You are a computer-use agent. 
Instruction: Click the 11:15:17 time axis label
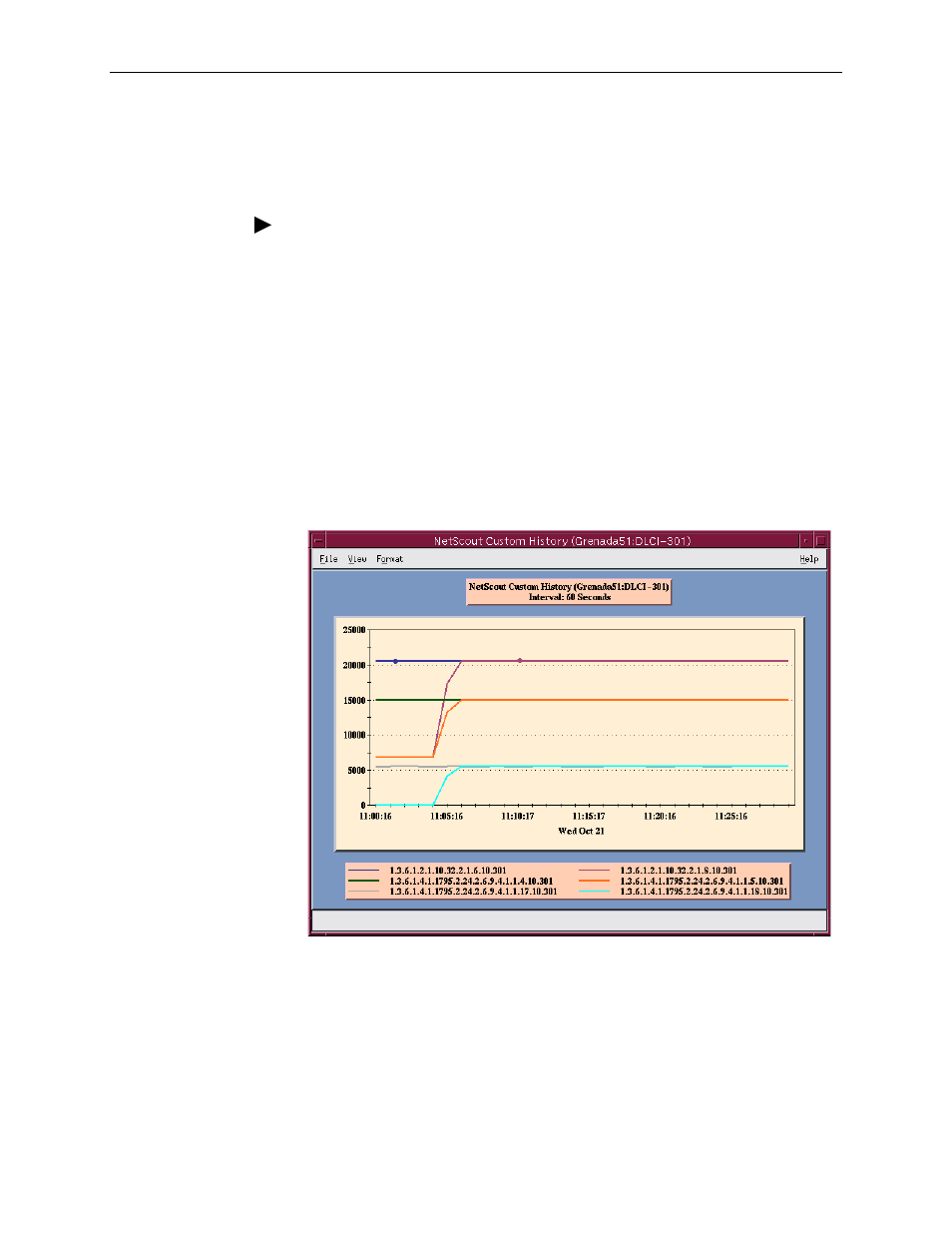[588, 817]
